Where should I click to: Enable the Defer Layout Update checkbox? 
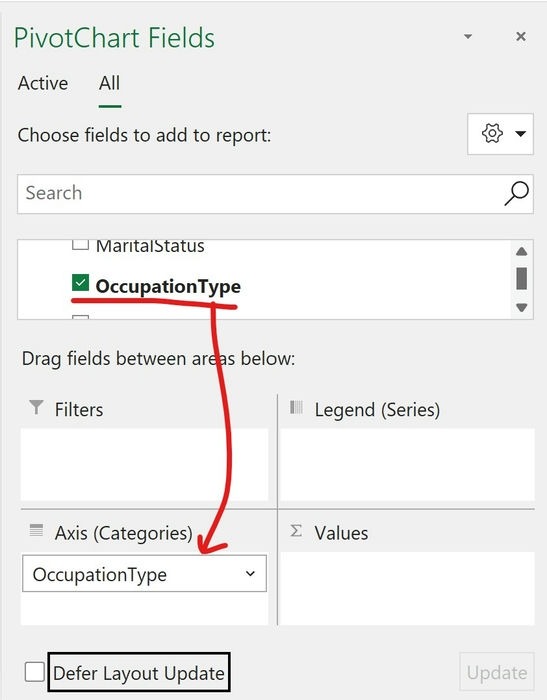[x=34, y=672]
